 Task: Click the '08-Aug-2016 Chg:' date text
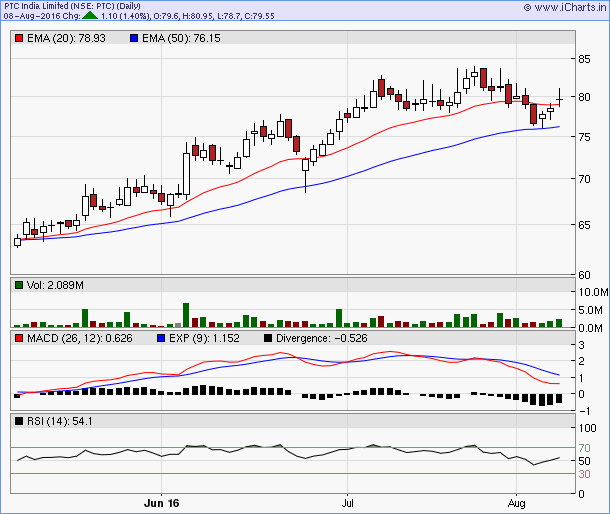click(x=42, y=16)
